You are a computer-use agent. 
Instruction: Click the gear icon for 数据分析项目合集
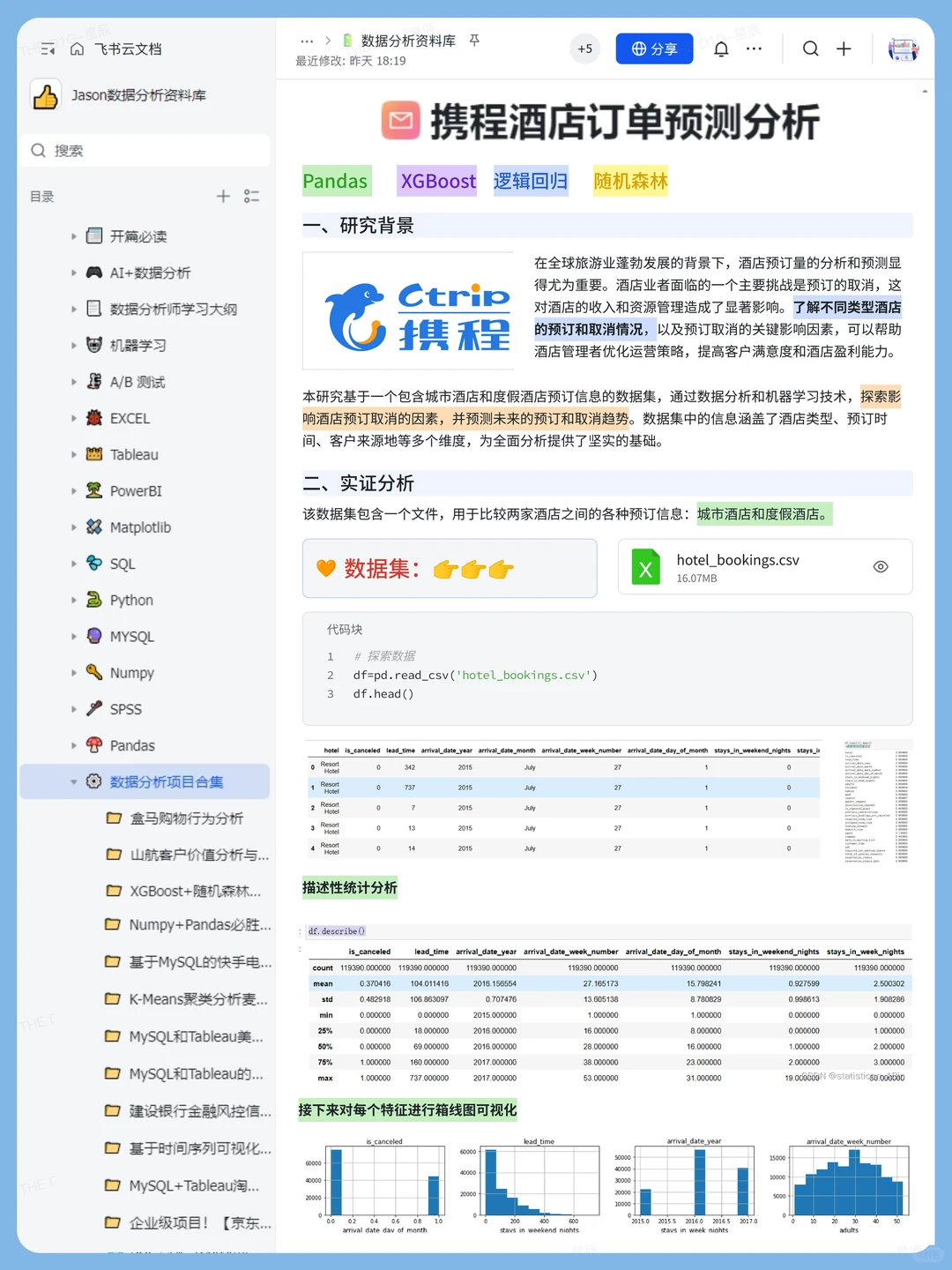pyautogui.click(x=94, y=781)
